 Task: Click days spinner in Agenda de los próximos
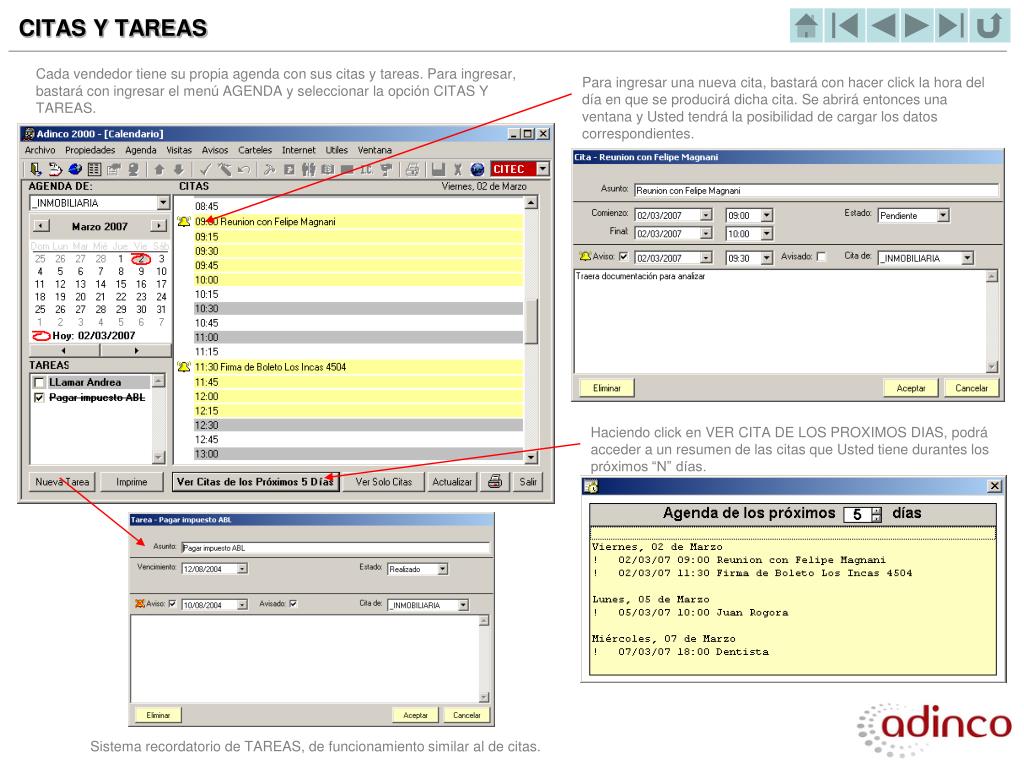point(876,515)
